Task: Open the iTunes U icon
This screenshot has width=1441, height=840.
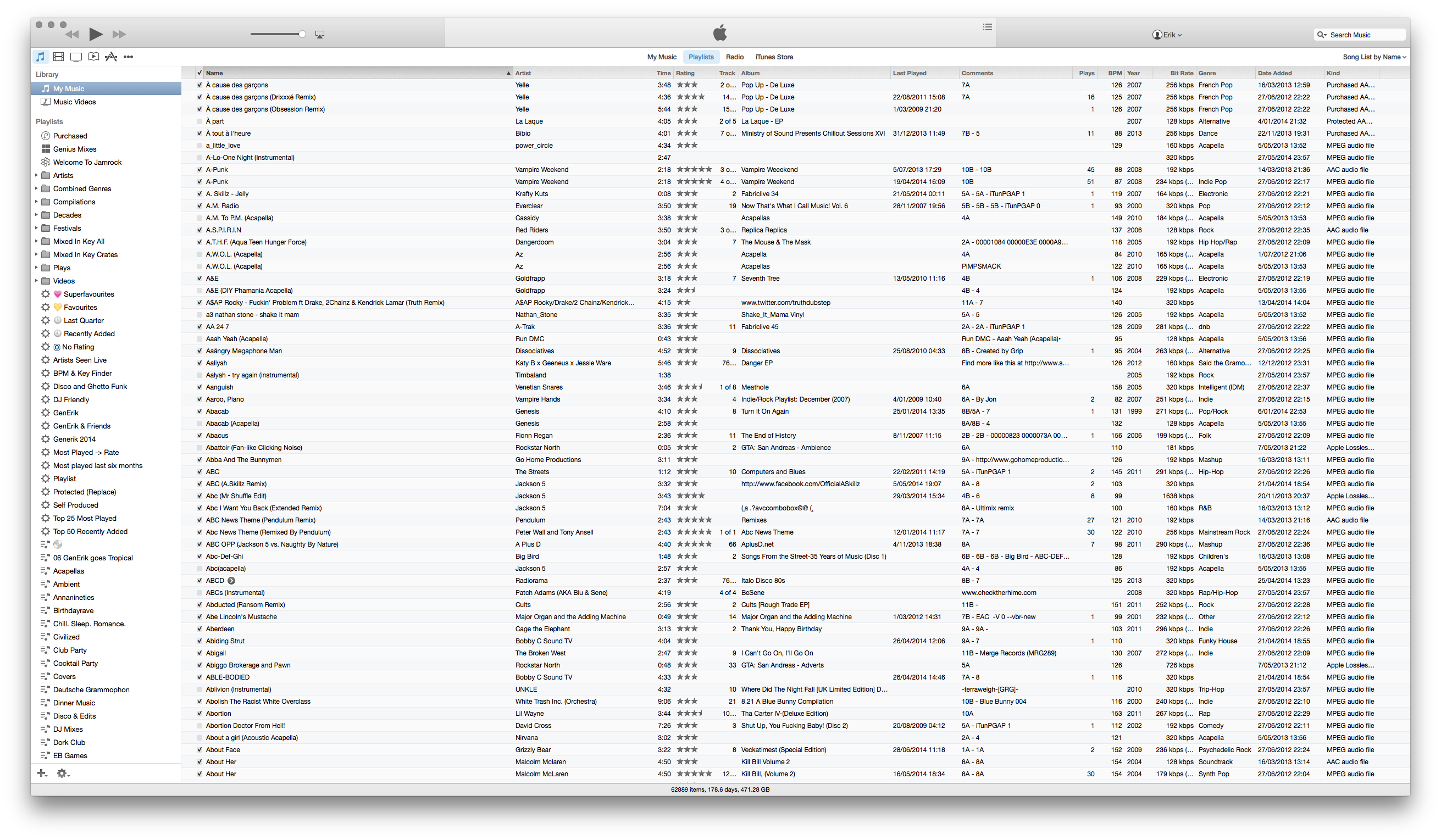Action: [94, 57]
